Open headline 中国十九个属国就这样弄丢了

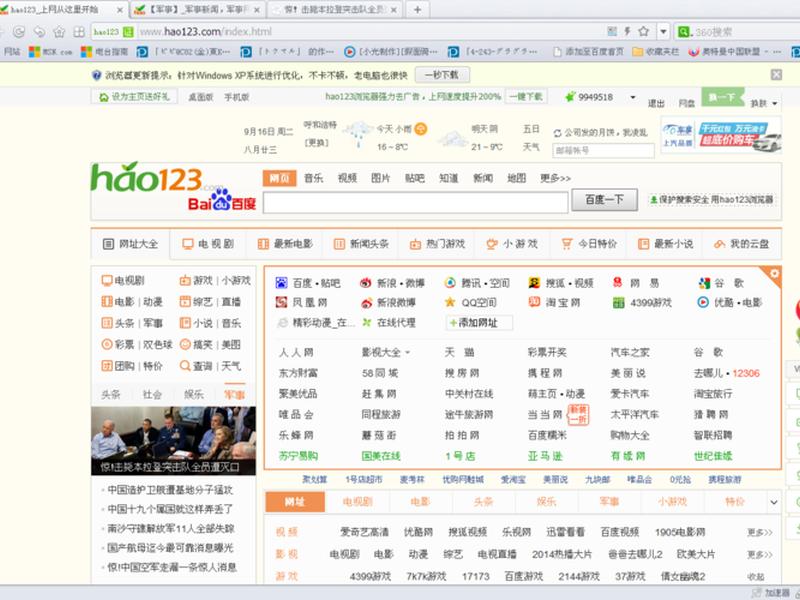pos(170,509)
